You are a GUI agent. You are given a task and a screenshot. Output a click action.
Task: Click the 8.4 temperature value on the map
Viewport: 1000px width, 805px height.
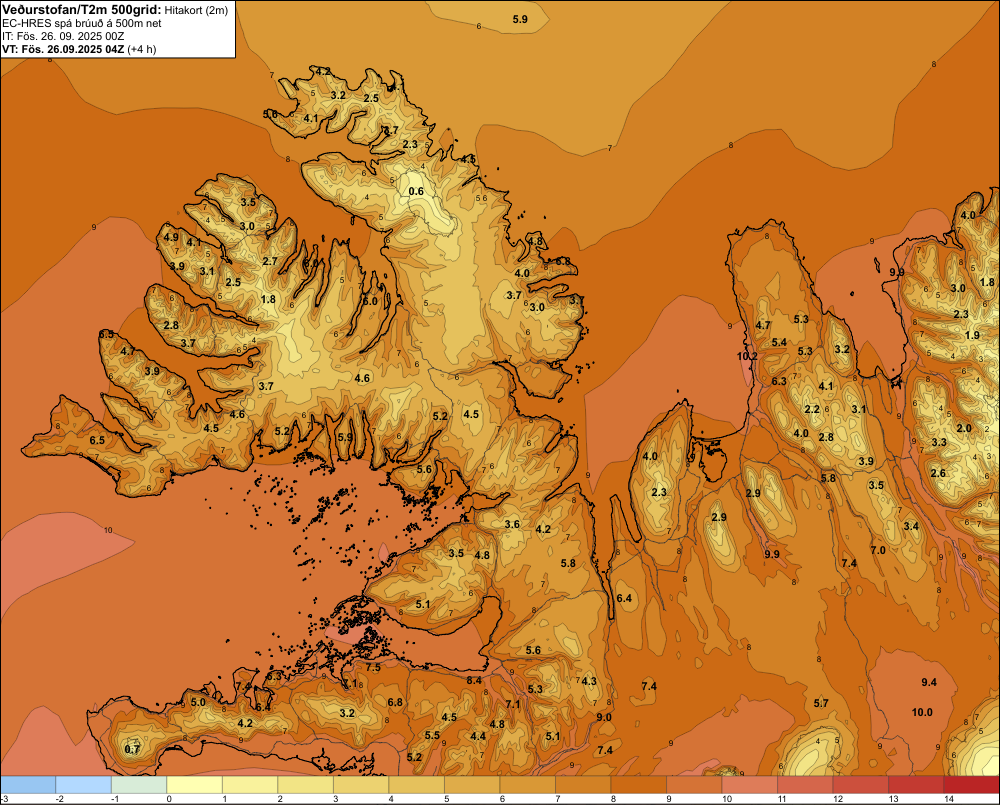pos(474,681)
